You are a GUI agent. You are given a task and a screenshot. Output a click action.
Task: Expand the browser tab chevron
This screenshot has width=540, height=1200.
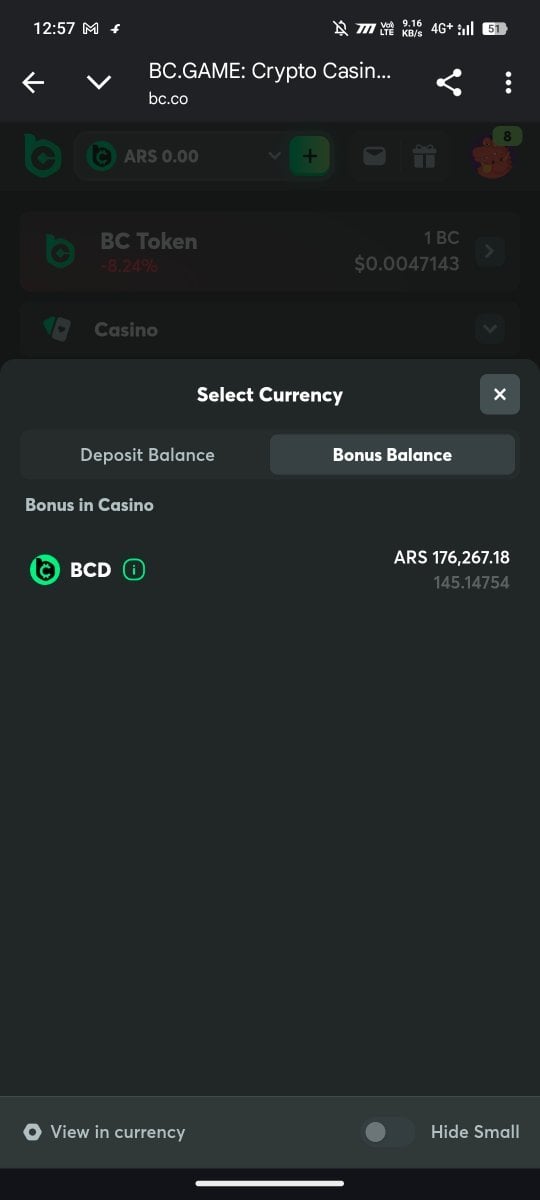[x=99, y=83]
